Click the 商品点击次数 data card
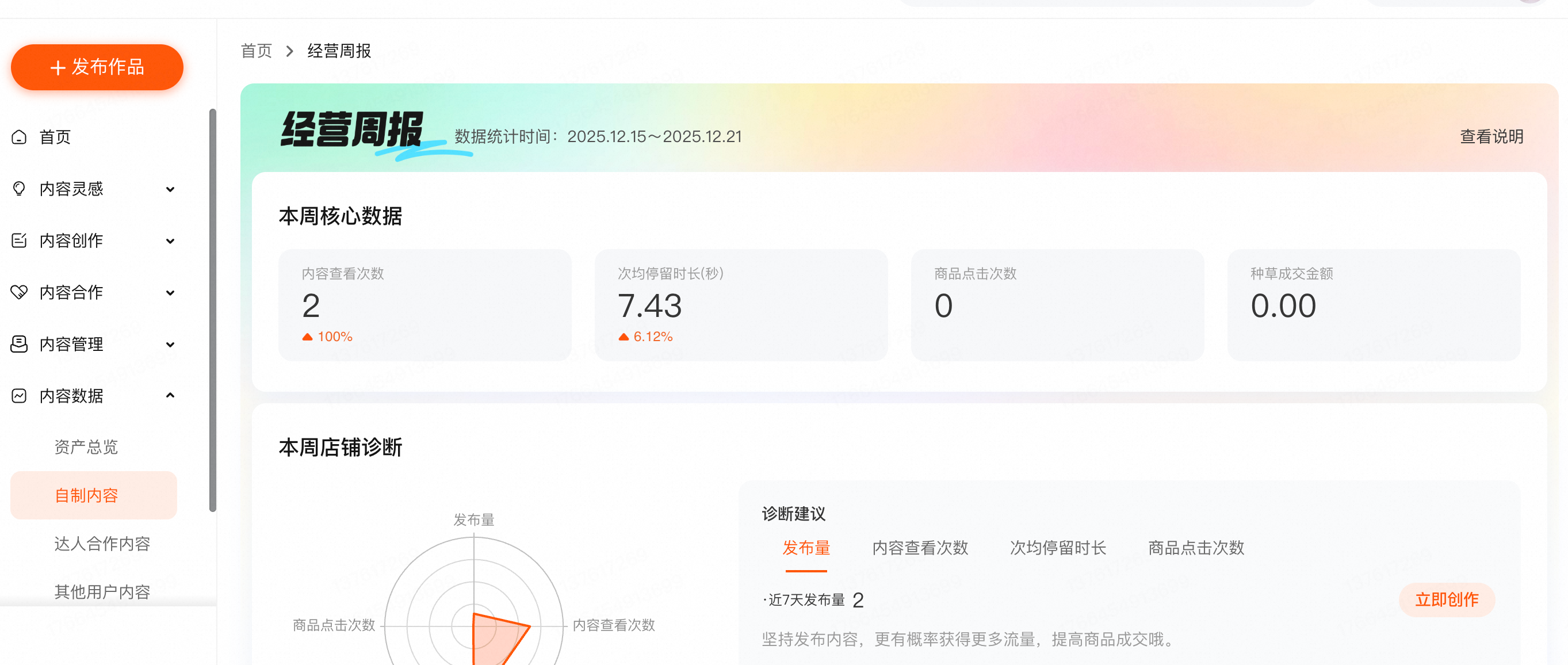 point(1057,305)
